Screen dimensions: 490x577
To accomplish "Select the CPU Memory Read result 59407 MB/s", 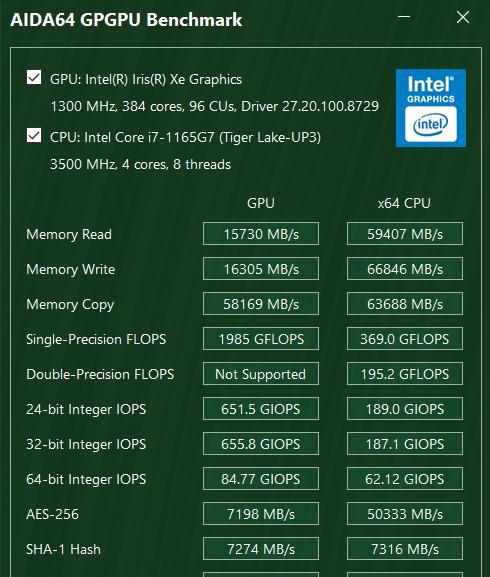I will click(405, 234).
